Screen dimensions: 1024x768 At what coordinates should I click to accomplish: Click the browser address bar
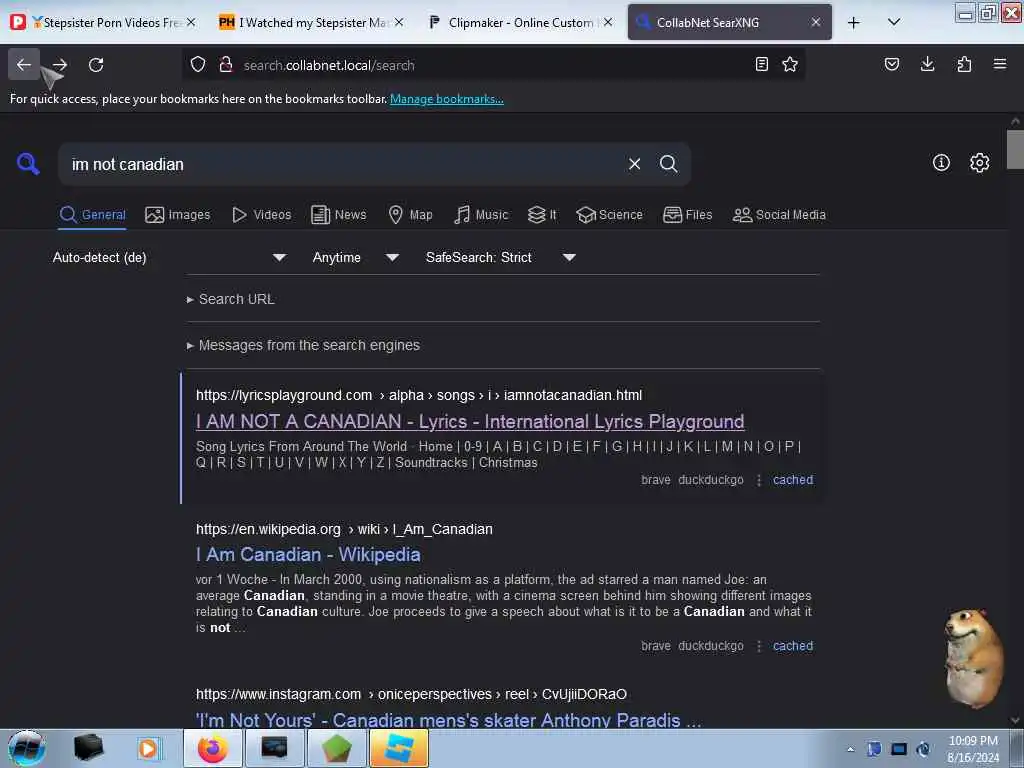click(x=493, y=65)
